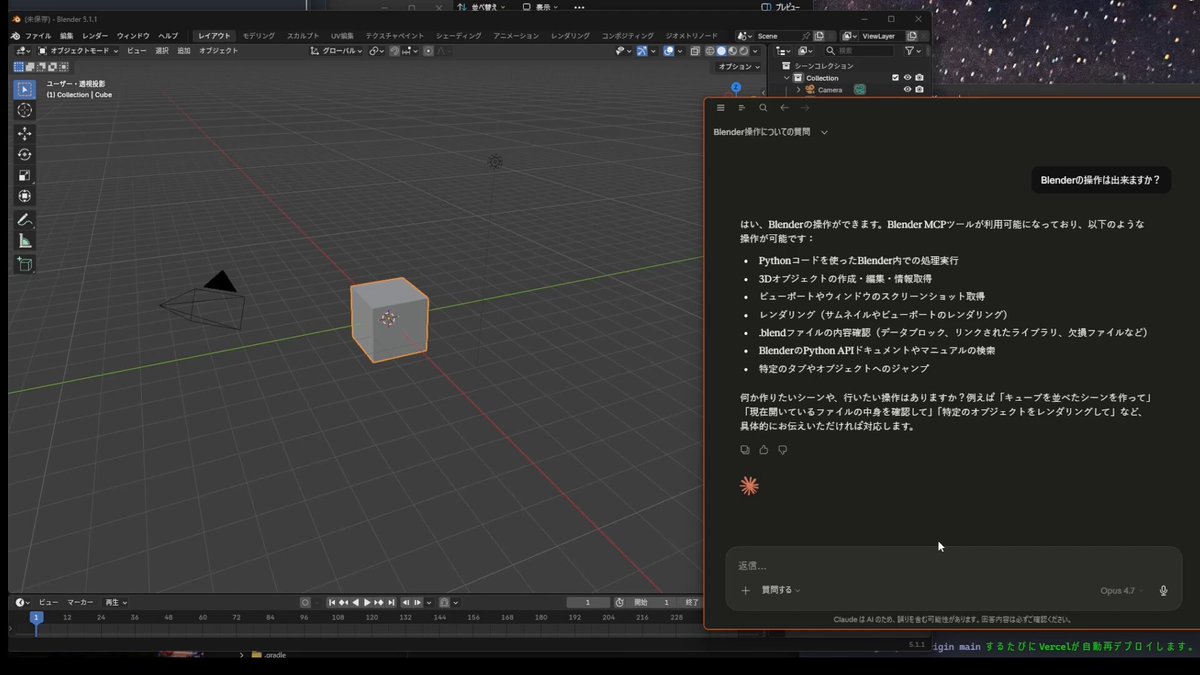Open the Opus 4.7 model selector

point(1122,591)
